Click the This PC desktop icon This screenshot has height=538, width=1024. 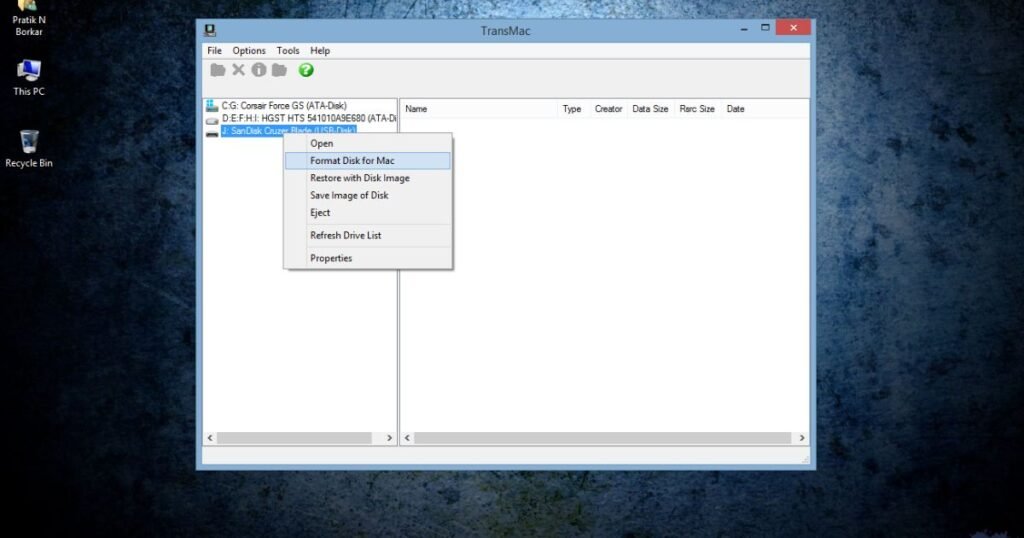click(x=29, y=77)
